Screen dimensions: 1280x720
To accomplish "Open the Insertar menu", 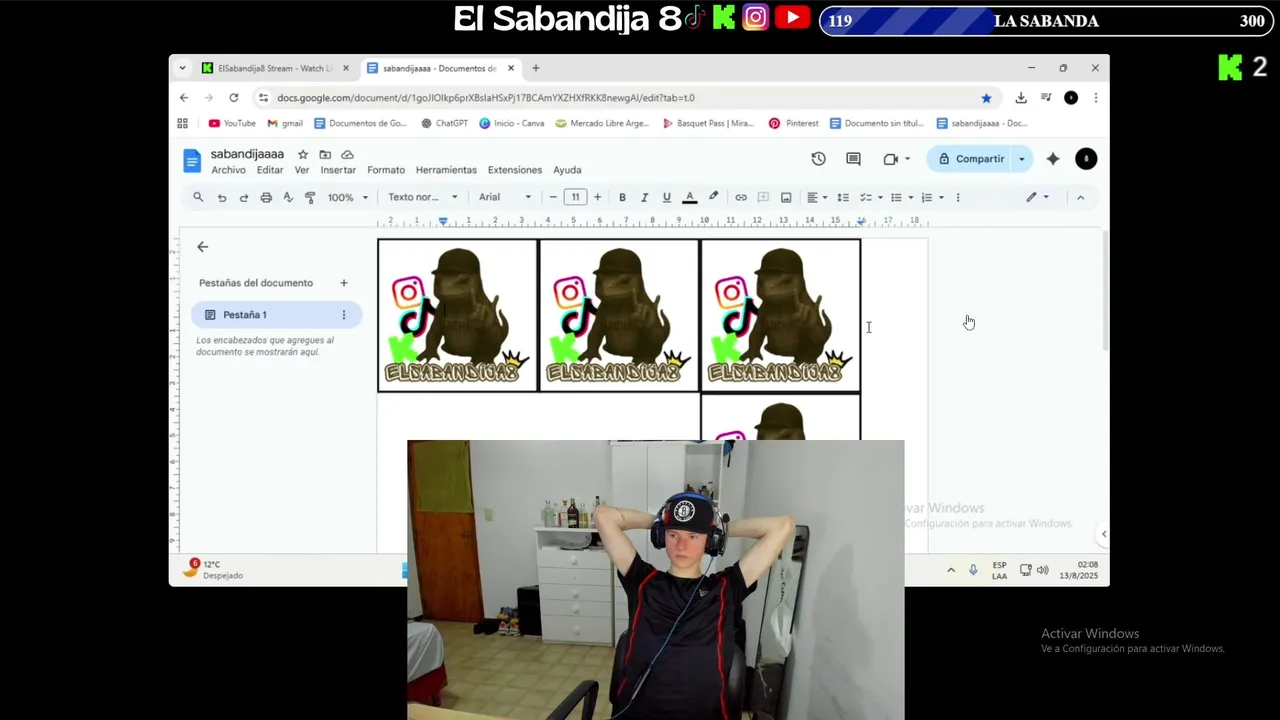I will coord(338,170).
